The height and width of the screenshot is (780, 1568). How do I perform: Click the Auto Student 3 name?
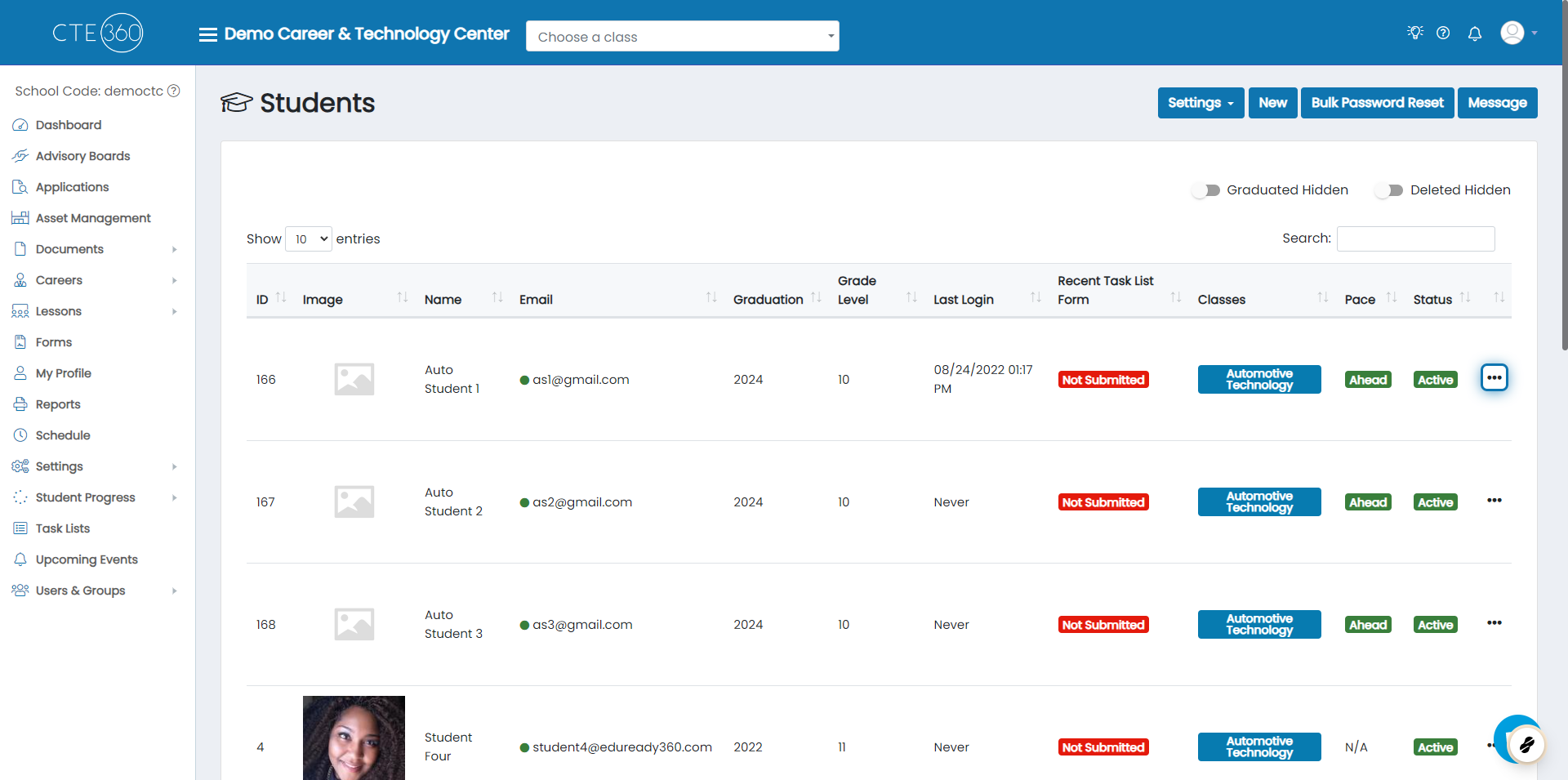[453, 624]
